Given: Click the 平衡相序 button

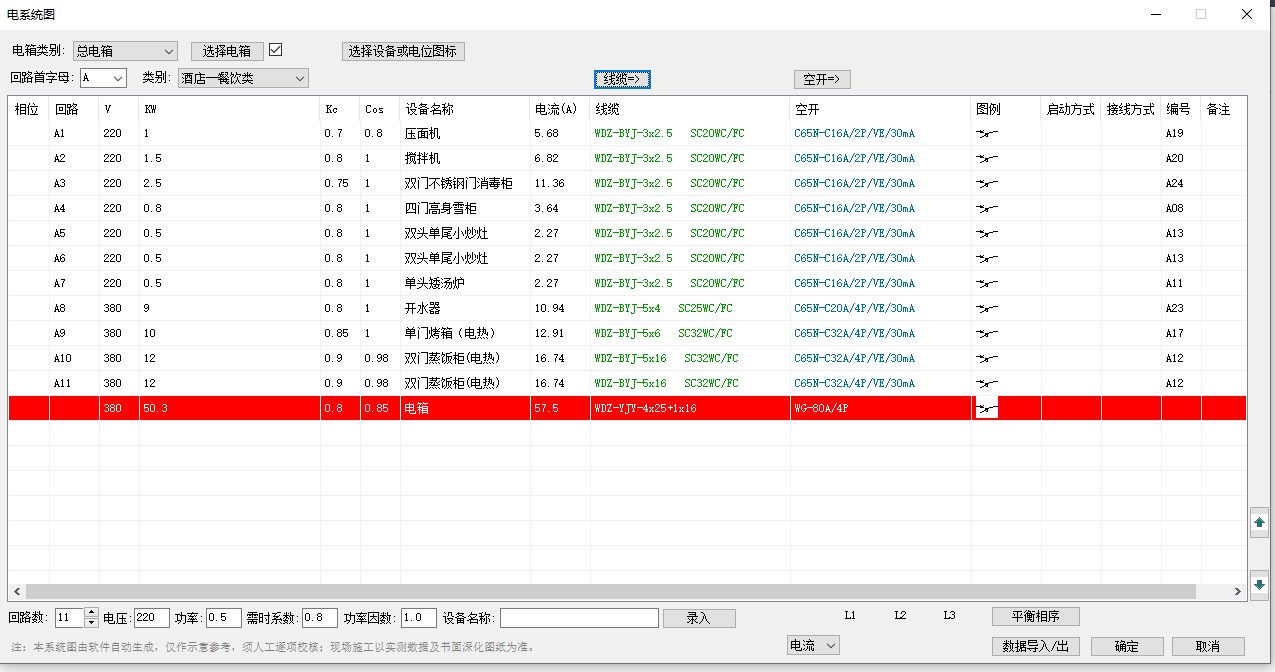Looking at the screenshot, I should pyautogui.click(x=1035, y=616).
